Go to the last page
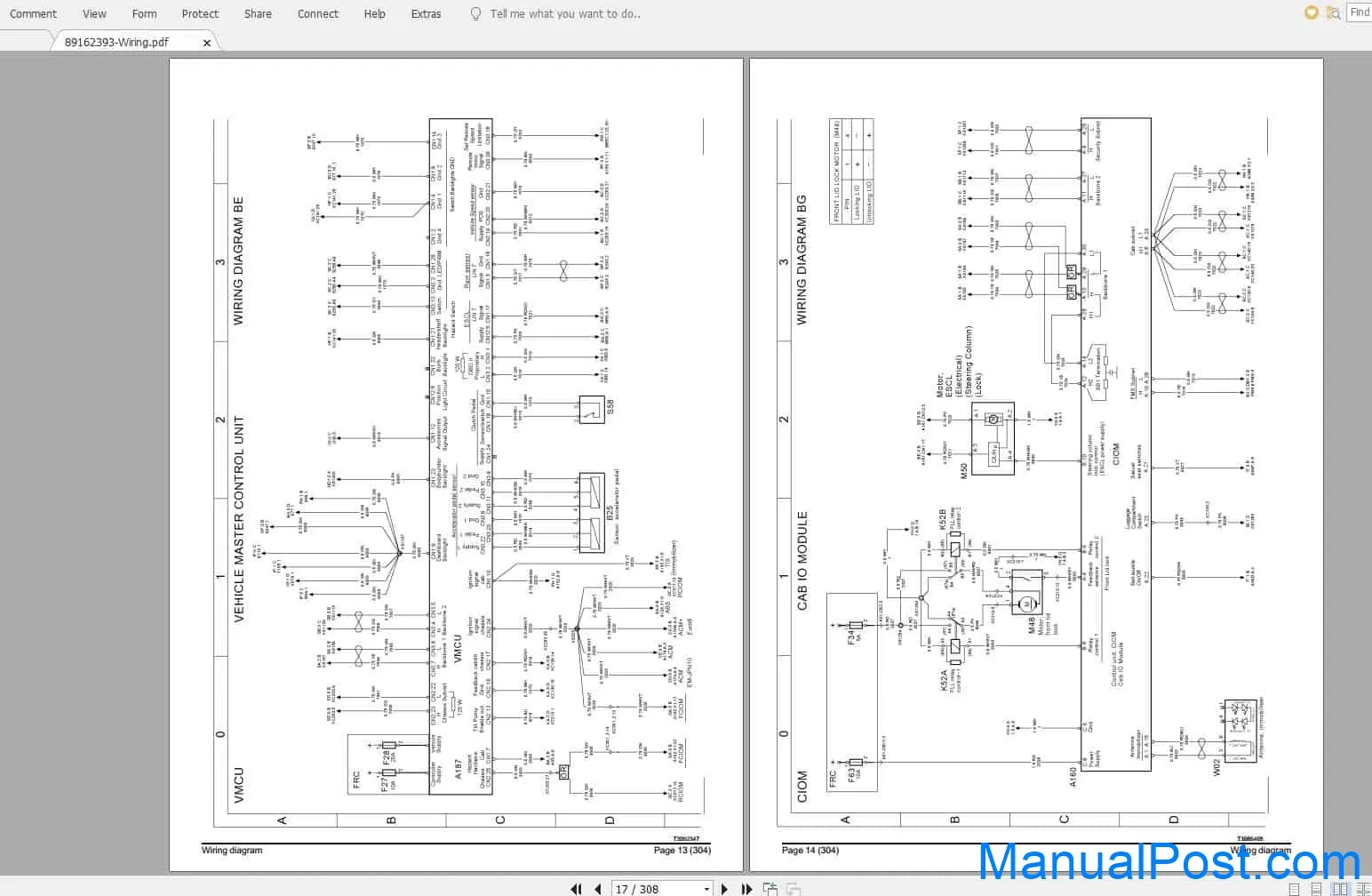This screenshot has height=896, width=1372. [746, 889]
